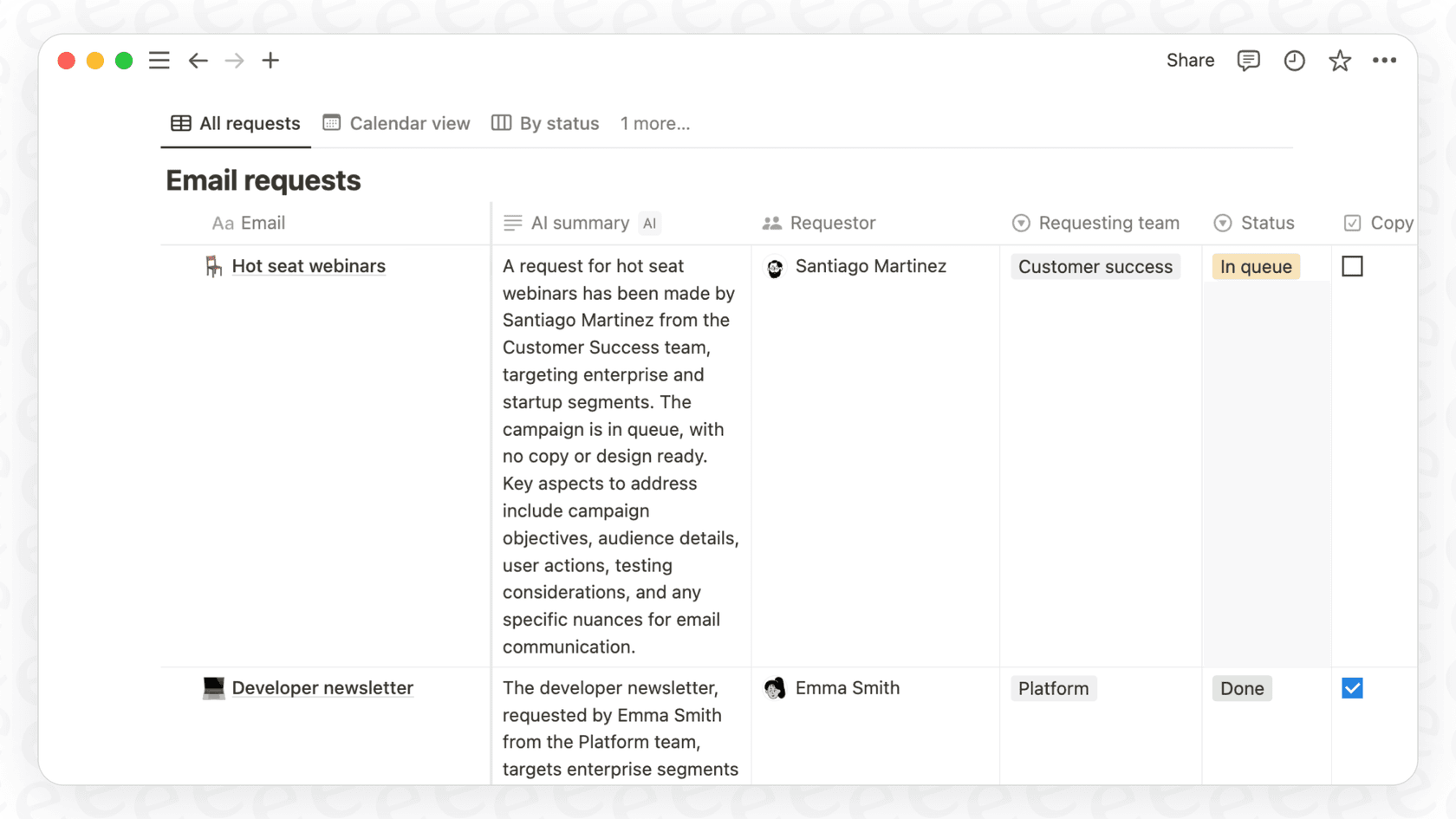Open the Developer newsletter page link
The height and width of the screenshot is (819, 1456).
322,687
